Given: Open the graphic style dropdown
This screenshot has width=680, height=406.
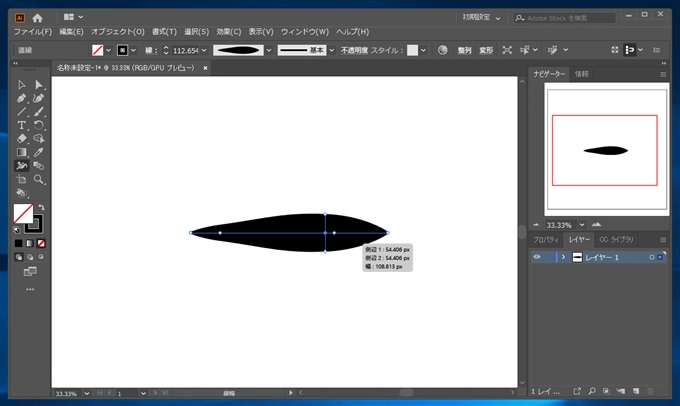Looking at the screenshot, I should coord(423,50).
